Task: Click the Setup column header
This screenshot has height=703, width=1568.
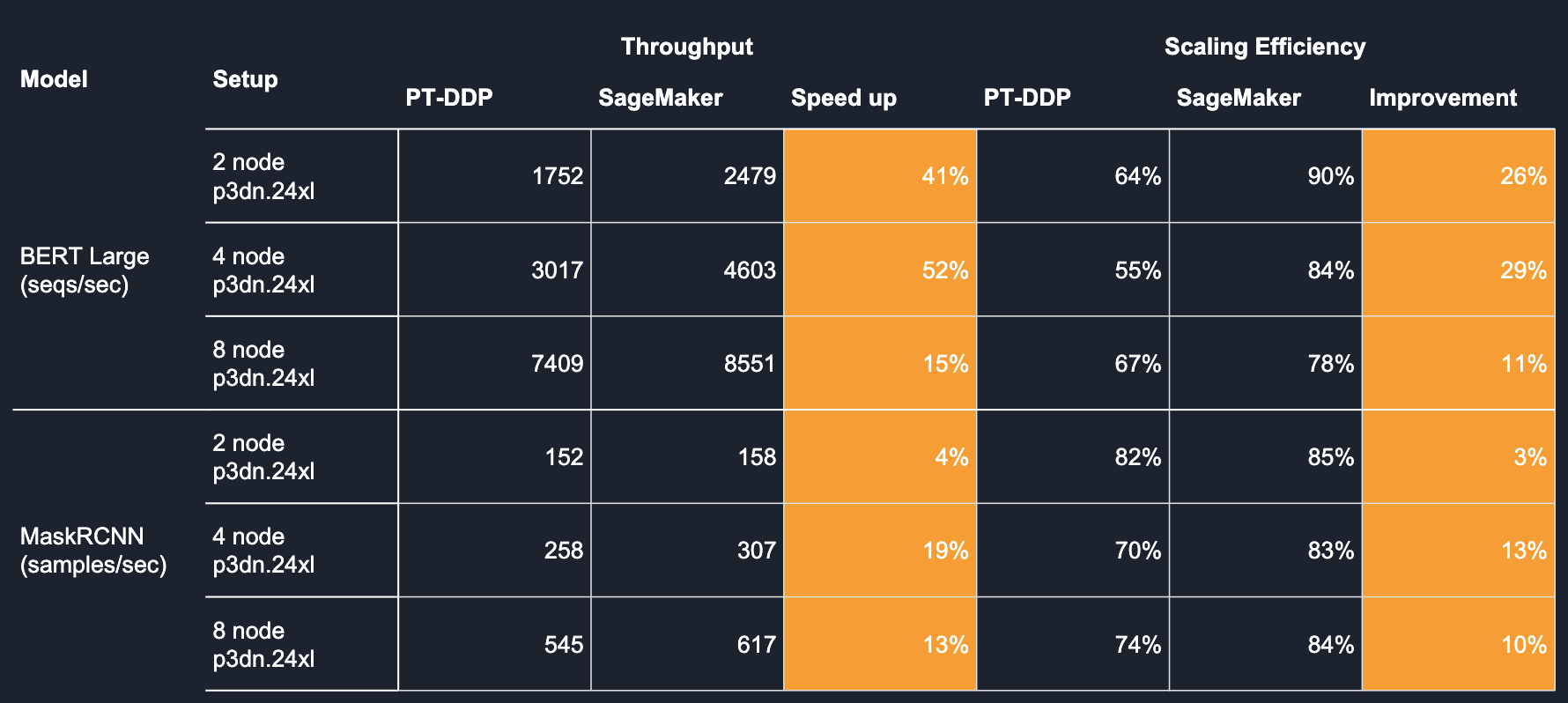Action: [x=245, y=79]
